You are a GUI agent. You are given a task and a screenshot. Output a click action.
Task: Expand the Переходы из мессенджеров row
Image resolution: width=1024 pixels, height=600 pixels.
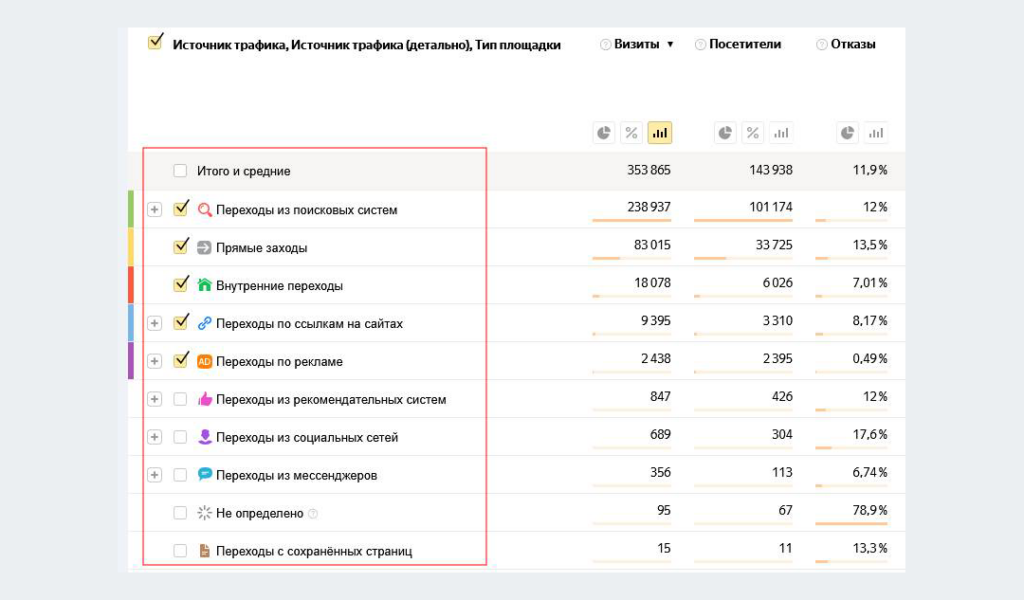(154, 475)
